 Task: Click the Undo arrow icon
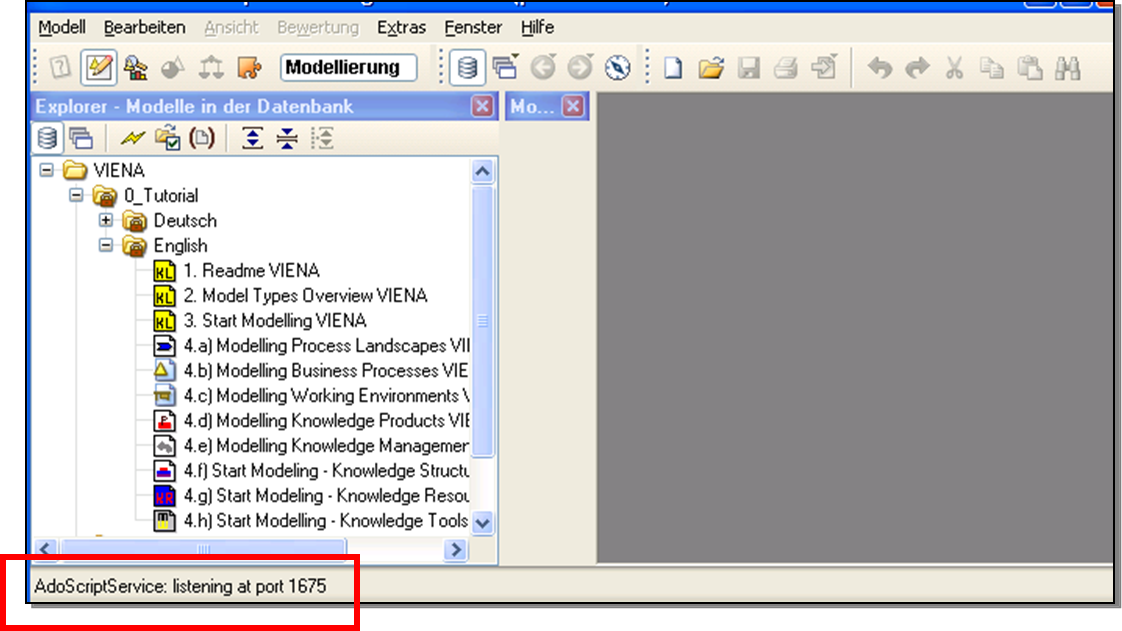(x=879, y=68)
